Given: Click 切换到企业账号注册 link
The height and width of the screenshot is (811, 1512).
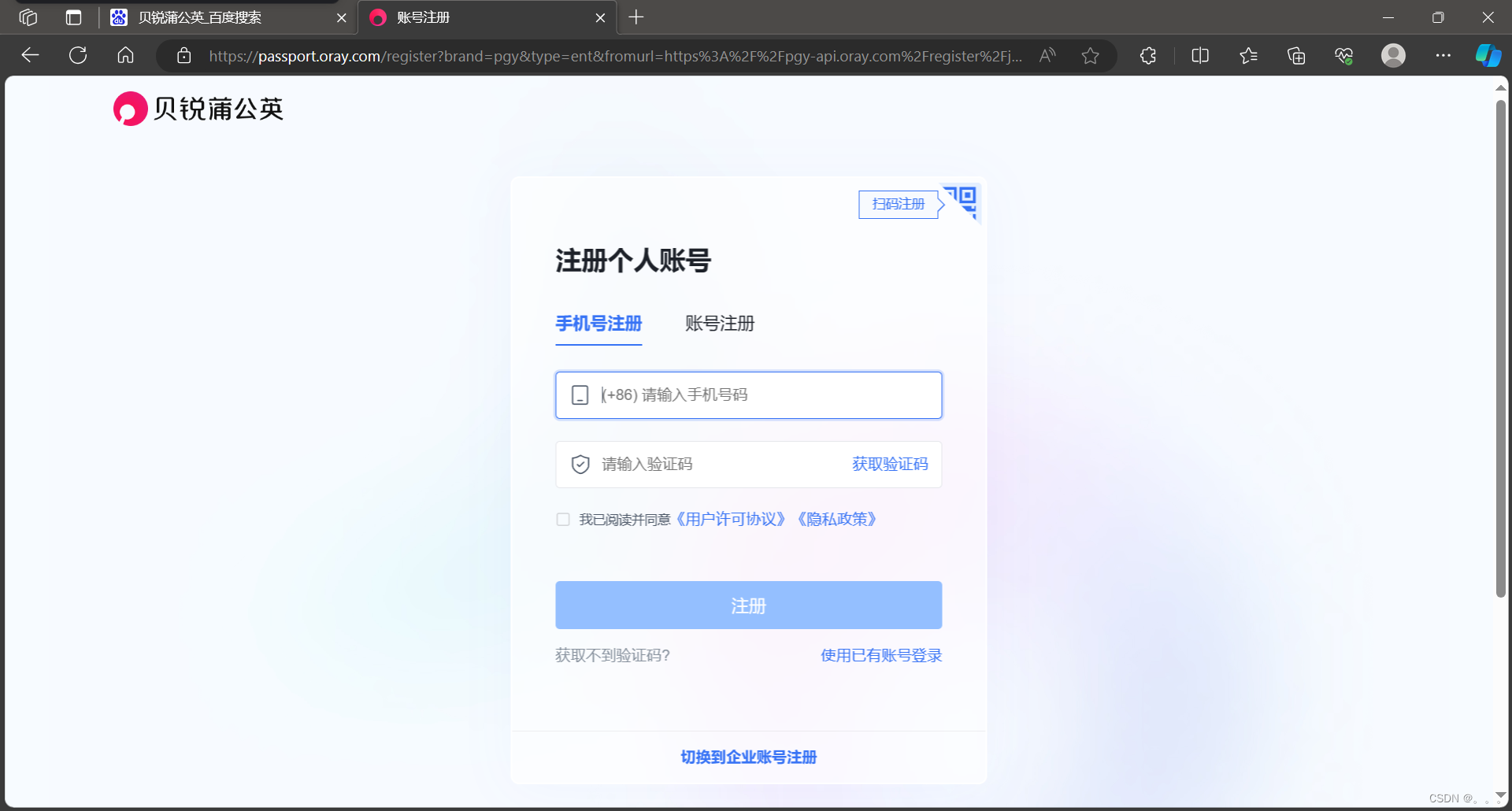Looking at the screenshot, I should click(x=748, y=757).
